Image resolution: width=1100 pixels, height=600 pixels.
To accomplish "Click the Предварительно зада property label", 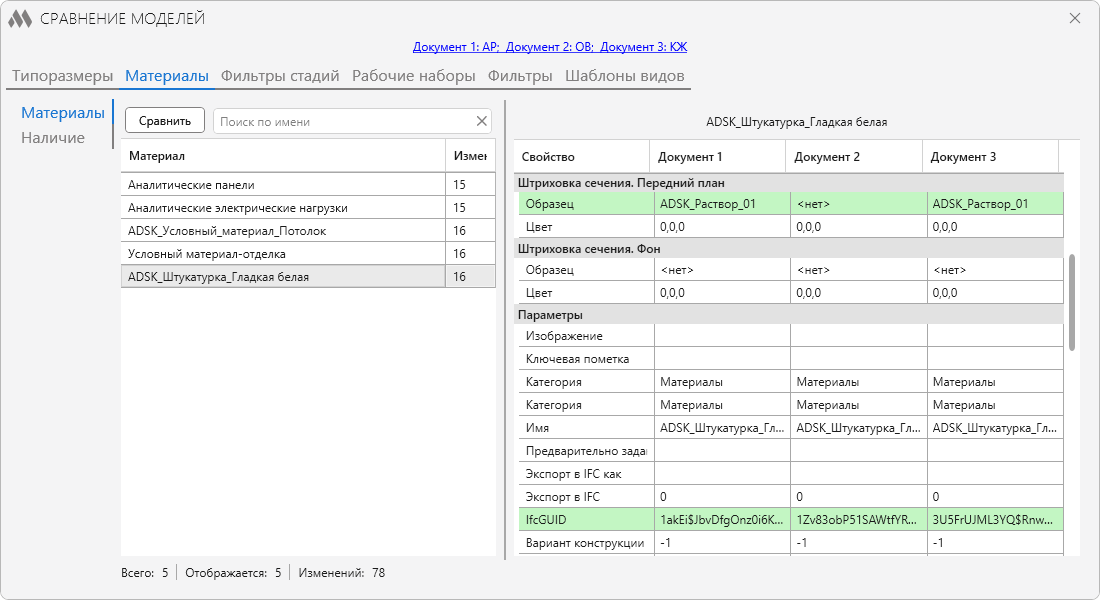I will (x=586, y=451).
